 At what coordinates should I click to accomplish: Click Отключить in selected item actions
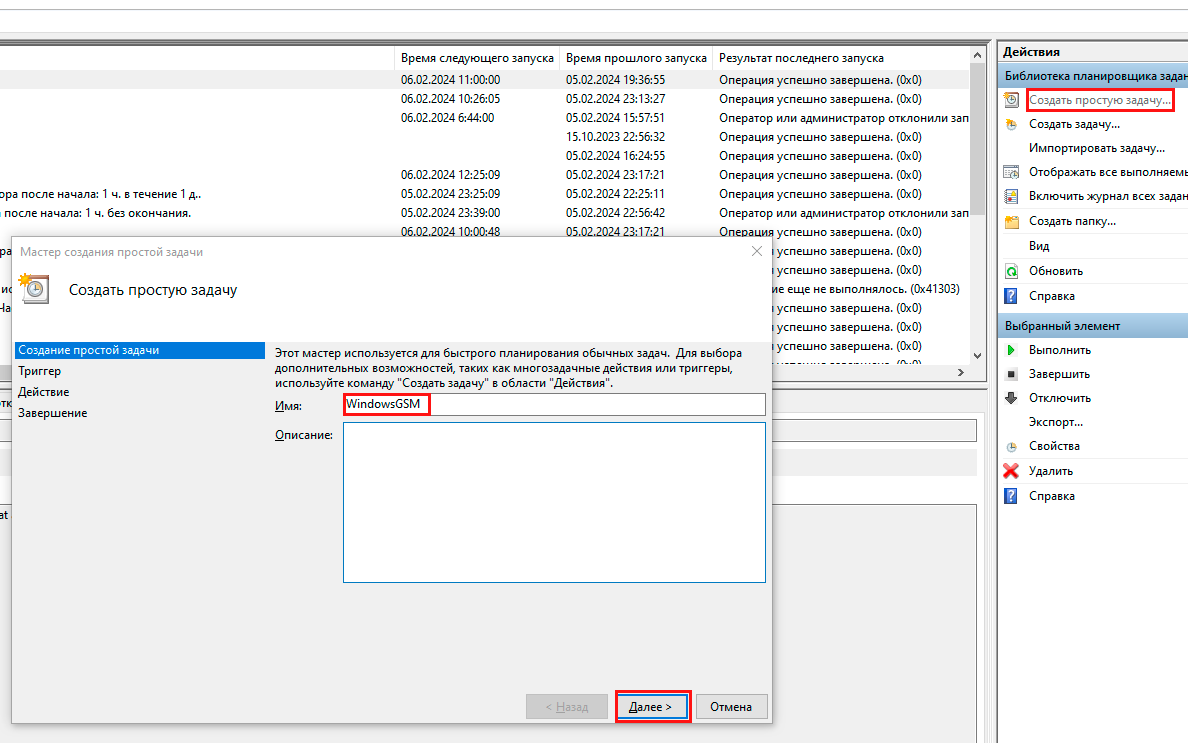[x=1059, y=398]
